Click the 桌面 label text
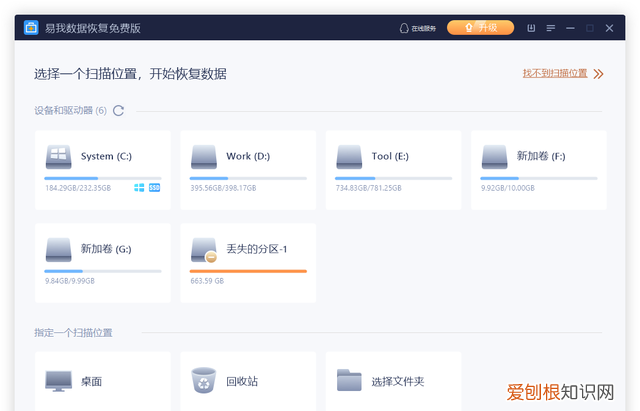640x411 pixels. click(x=91, y=382)
